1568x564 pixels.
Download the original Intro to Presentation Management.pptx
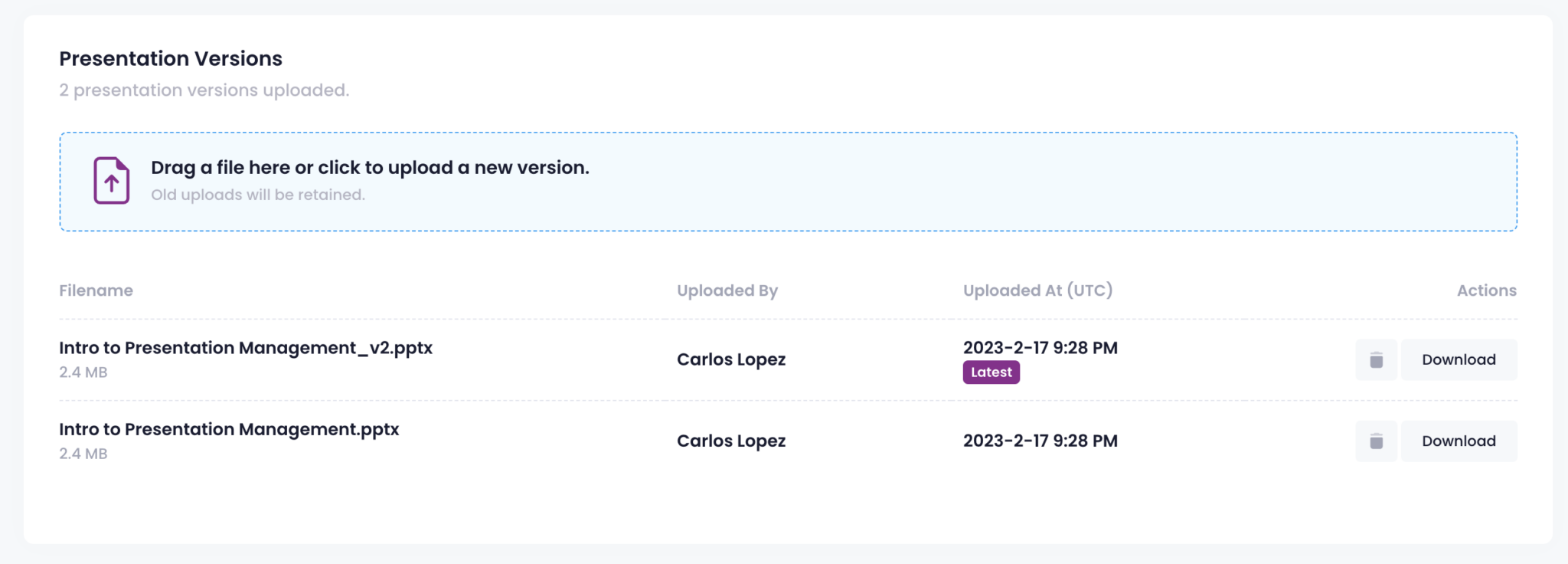(1459, 441)
